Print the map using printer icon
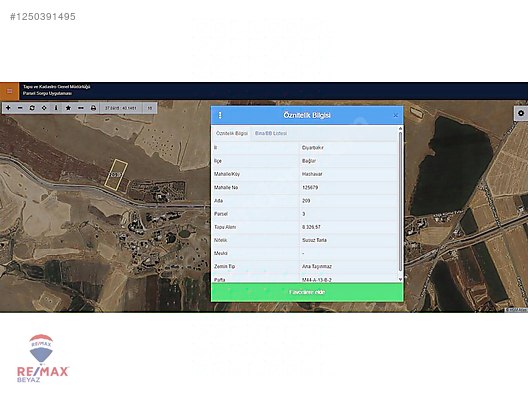Image resolution: width=528 pixels, height=396 pixels. 93,108
